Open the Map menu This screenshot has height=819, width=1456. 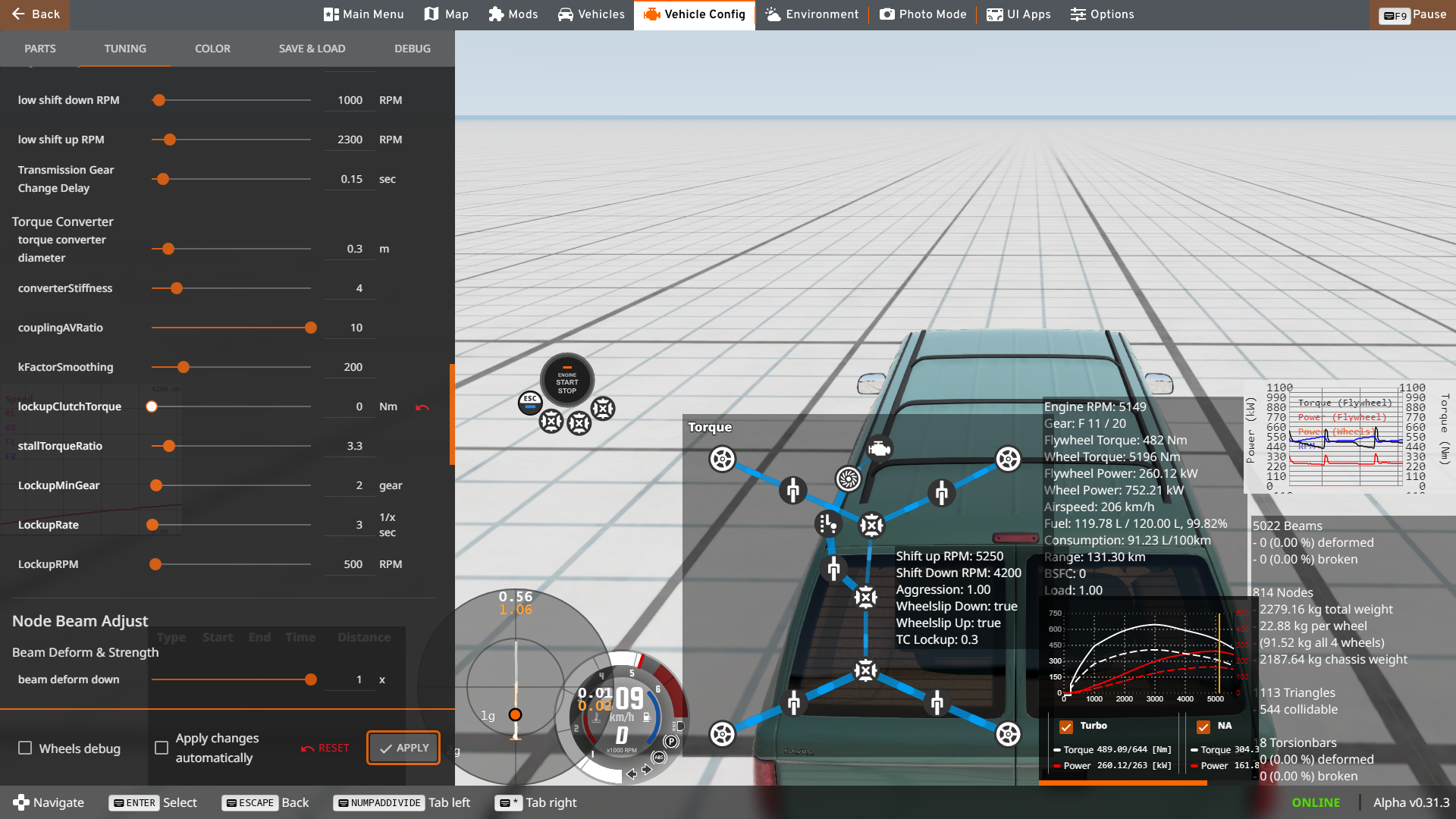pos(447,14)
